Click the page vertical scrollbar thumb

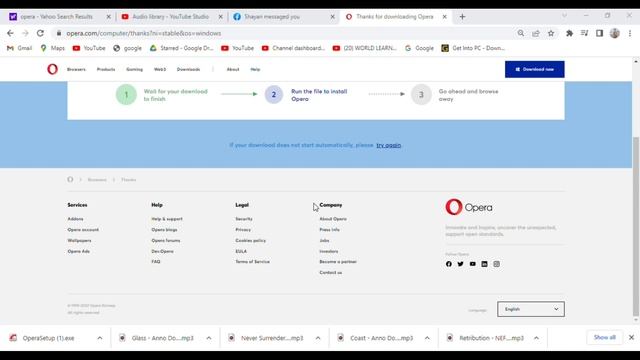(x=636, y=227)
